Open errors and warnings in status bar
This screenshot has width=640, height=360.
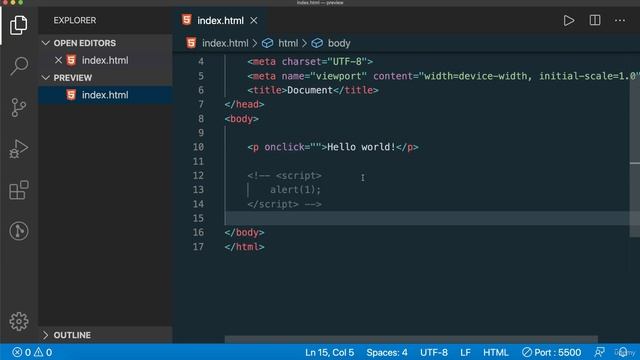[x=32, y=352]
